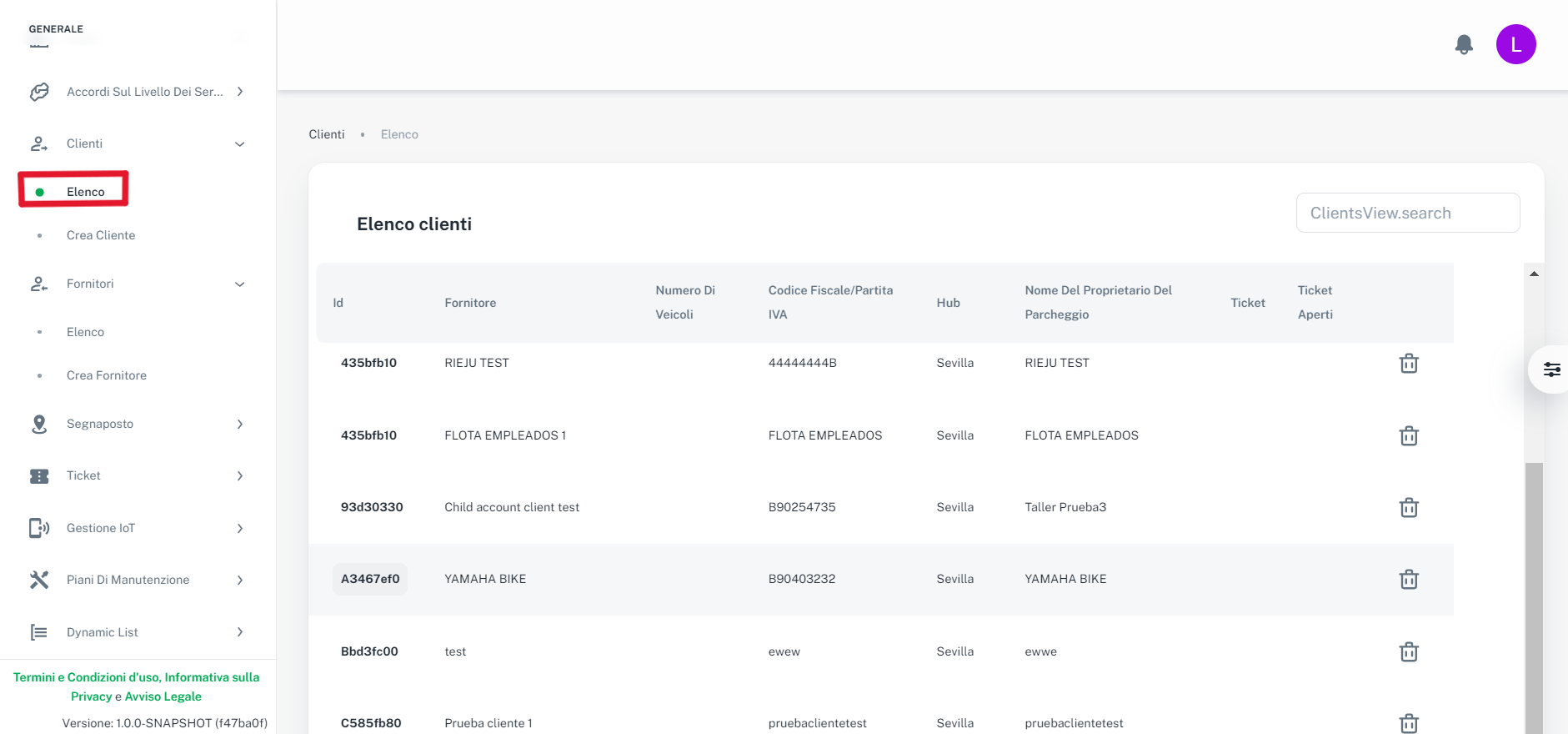
Task: Open the user profile avatar L
Action: pos(1515,44)
